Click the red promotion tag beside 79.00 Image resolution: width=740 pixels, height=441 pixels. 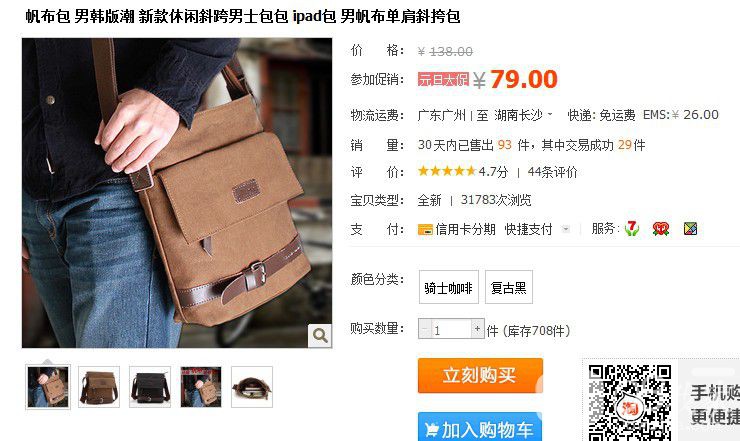(x=443, y=79)
